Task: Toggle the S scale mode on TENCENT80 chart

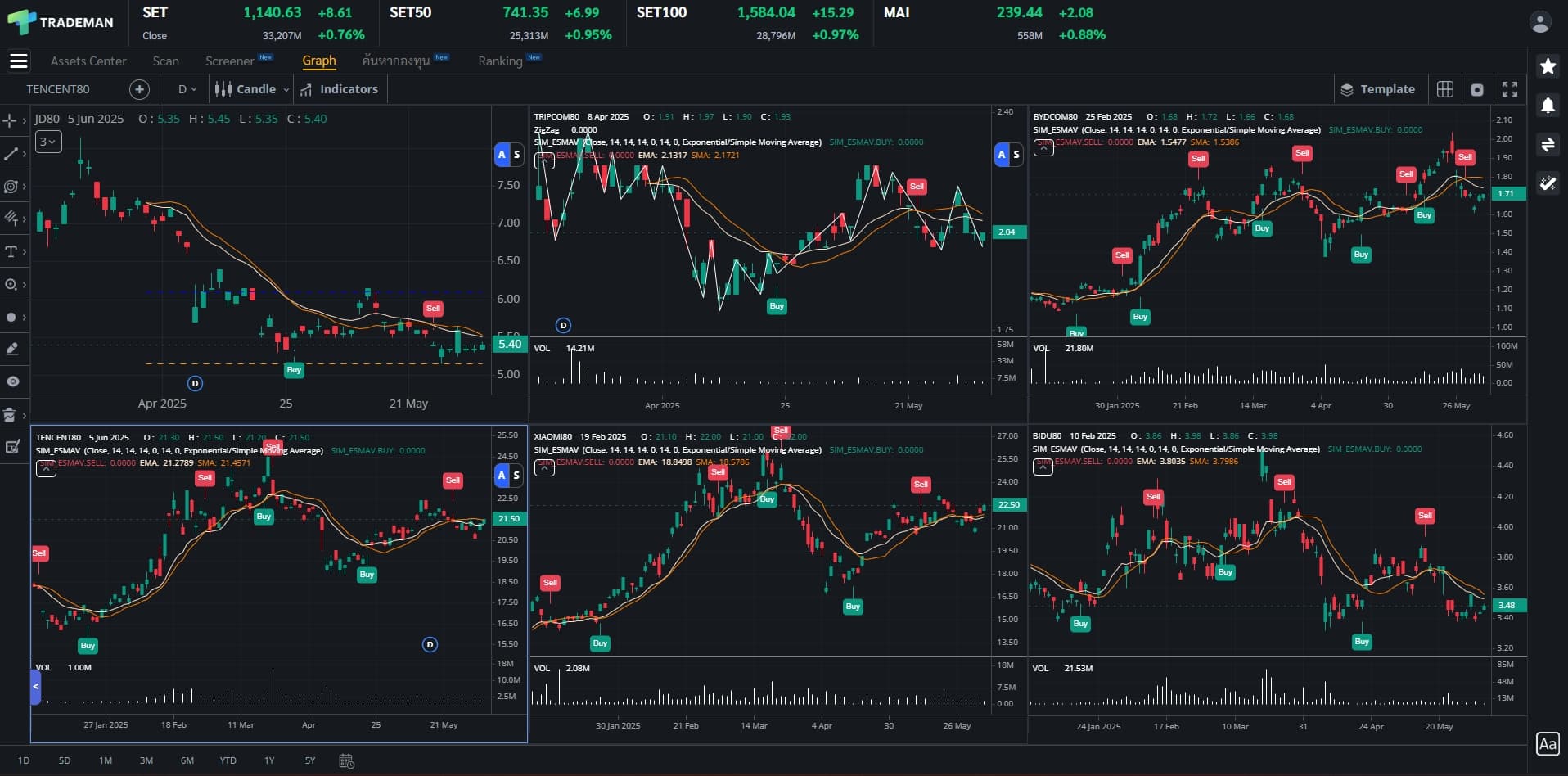Action: pyautogui.click(x=516, y=475)
